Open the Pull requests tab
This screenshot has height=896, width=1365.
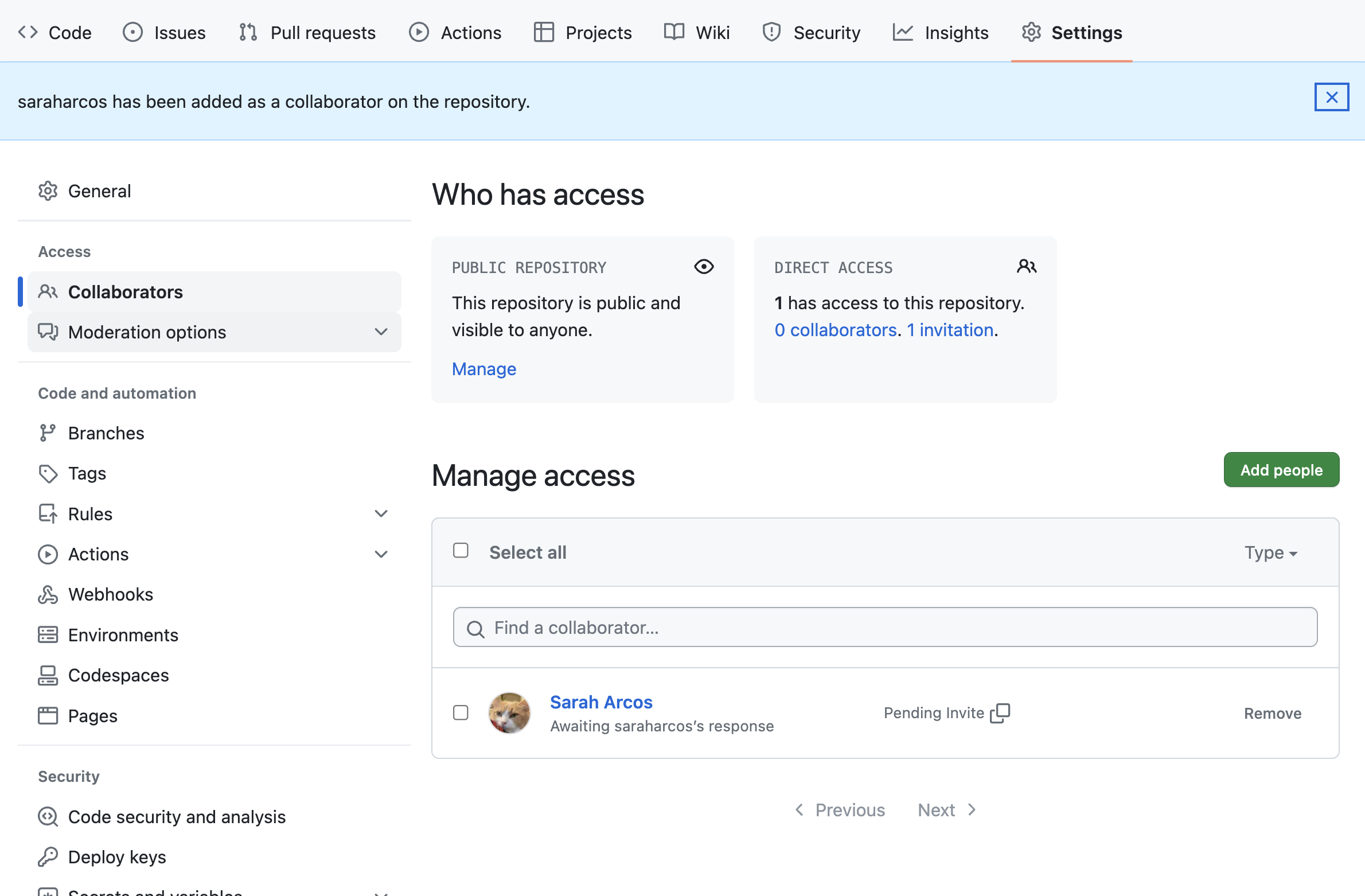[307, 33]
